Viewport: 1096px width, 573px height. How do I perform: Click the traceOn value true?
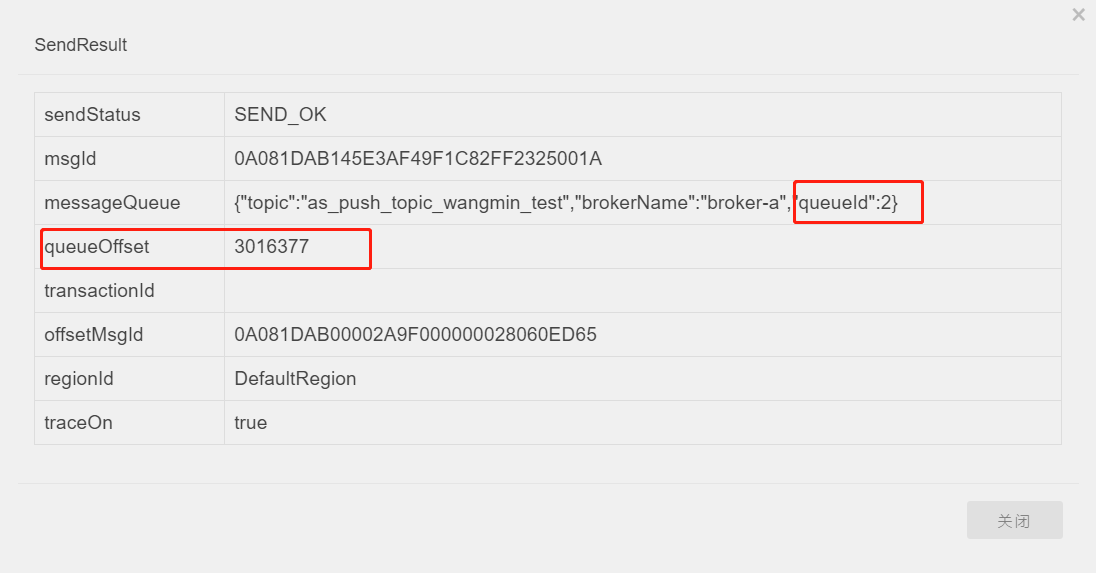[251, 423]
